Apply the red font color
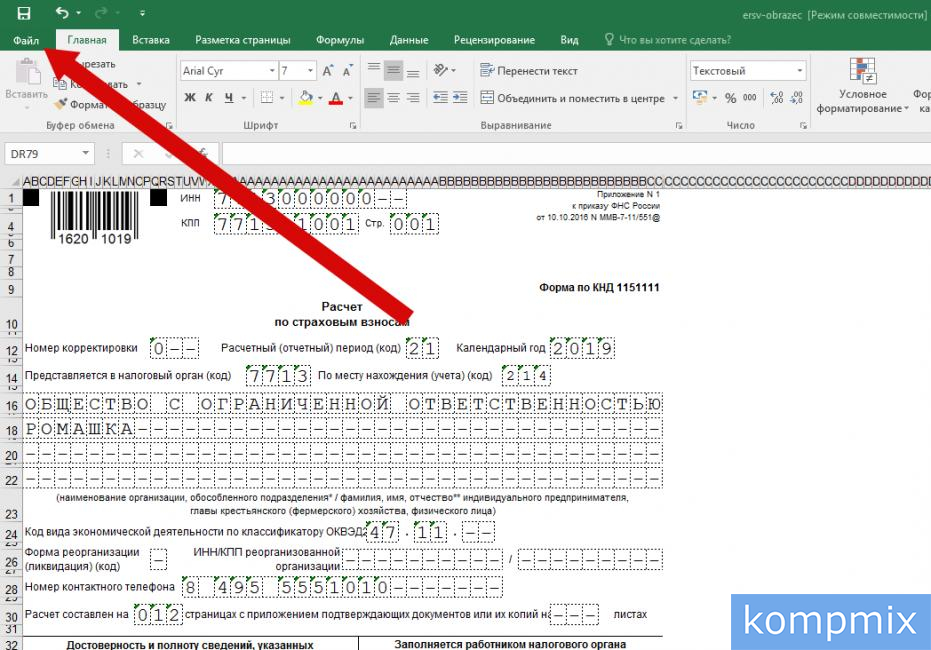 (336, 98)
